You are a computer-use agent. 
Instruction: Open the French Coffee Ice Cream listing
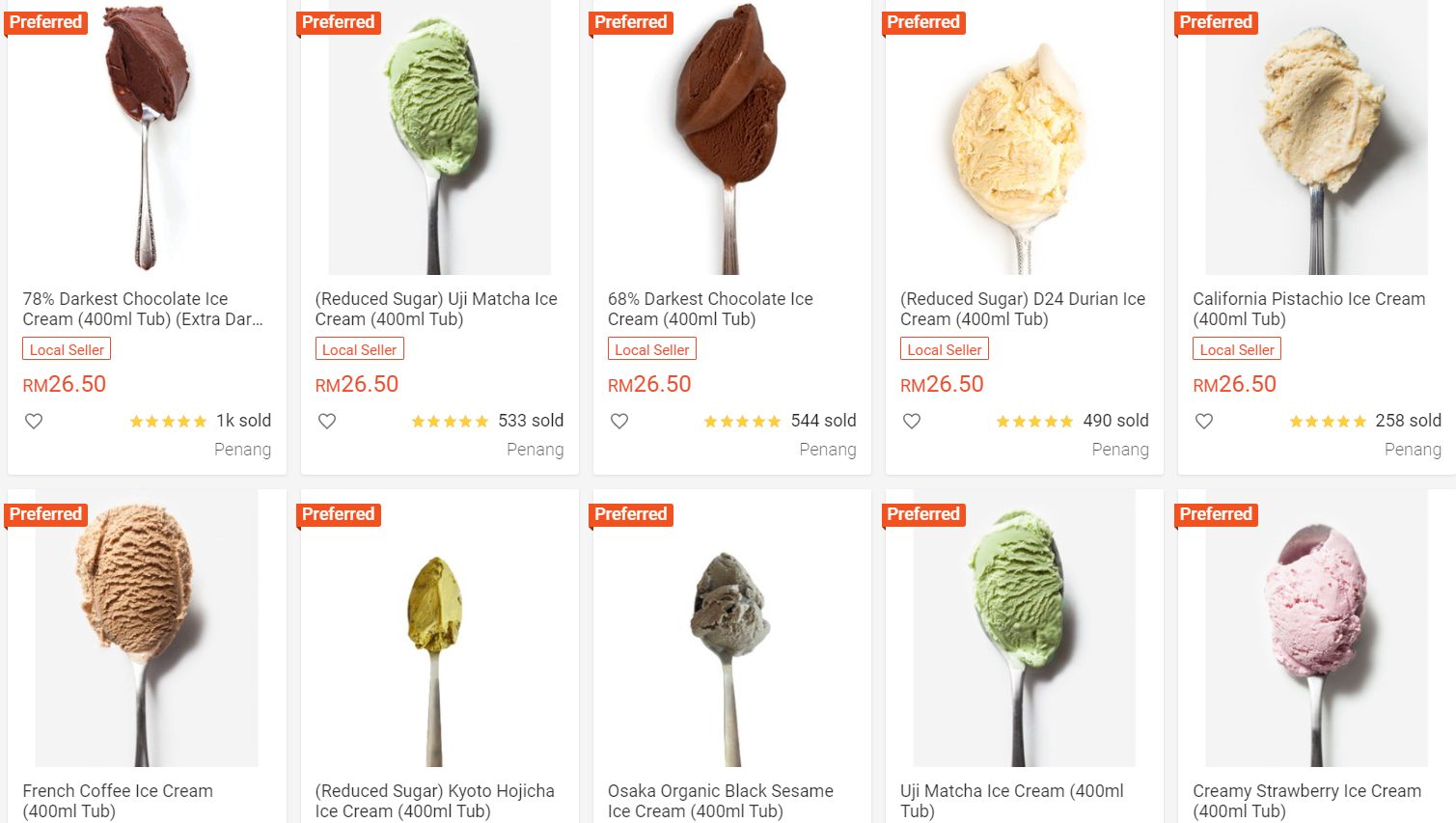118,801
